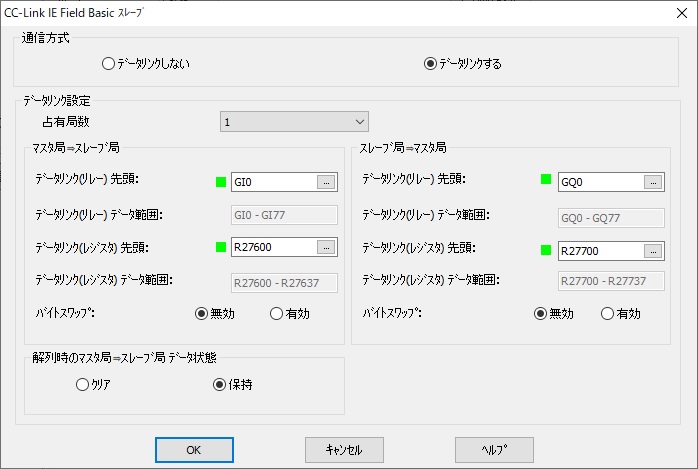The image size is (698, 469).
Task: Click green status indicator beside GQ0
Action: (546, 179)
